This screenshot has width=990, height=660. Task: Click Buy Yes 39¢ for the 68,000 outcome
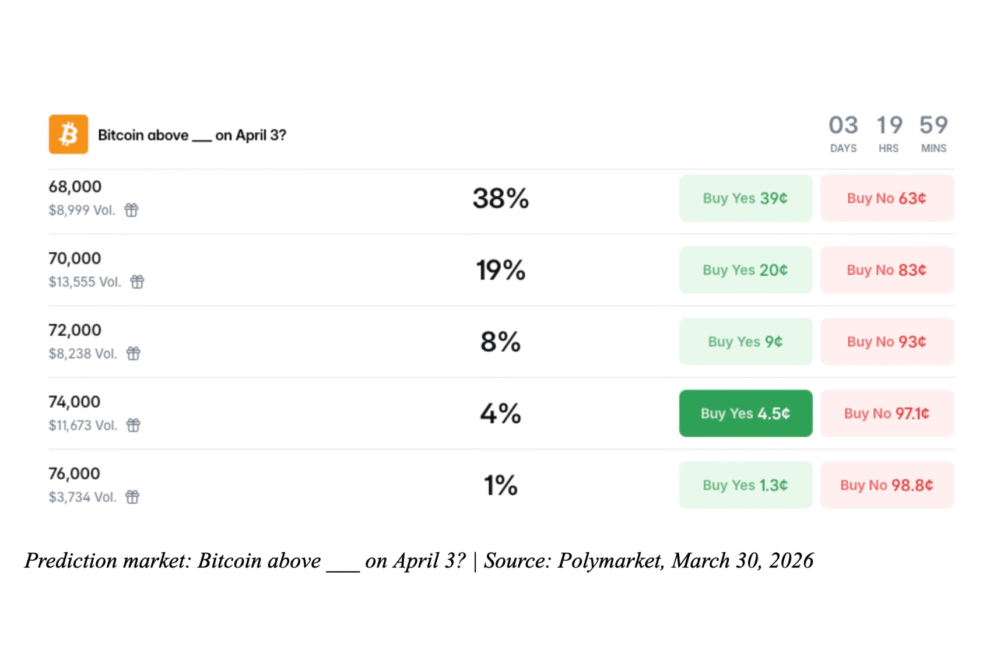[745, 198]
